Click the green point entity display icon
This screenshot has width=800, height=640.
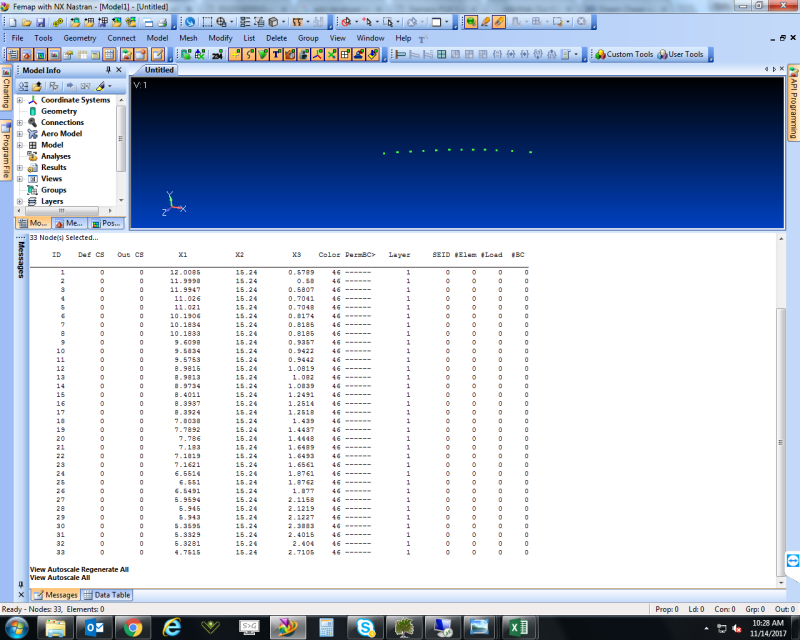click(235, 54)
